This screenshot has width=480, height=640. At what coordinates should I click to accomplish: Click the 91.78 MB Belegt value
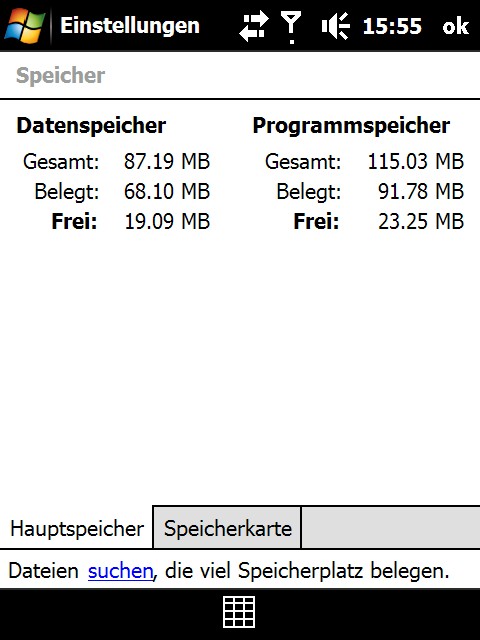[421, 191]
